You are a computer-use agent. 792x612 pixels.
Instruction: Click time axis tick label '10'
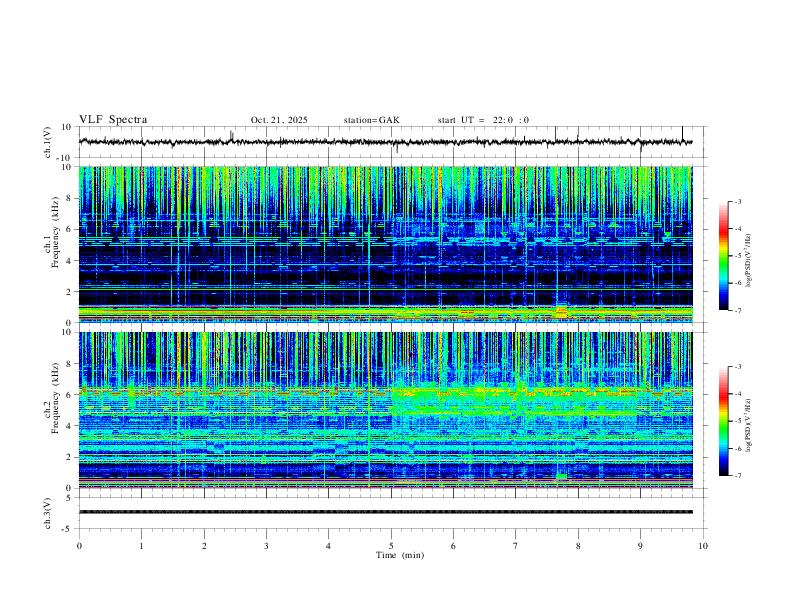(703, 546)
